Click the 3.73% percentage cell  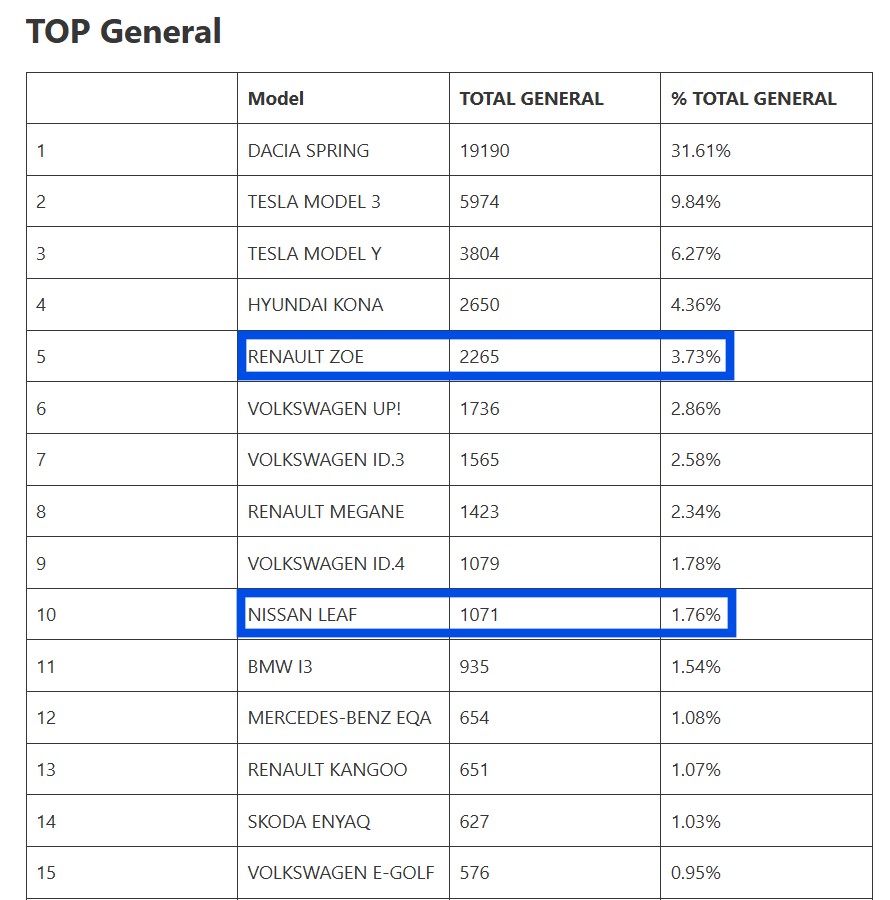pyautogui.click(x=695, y=357)
